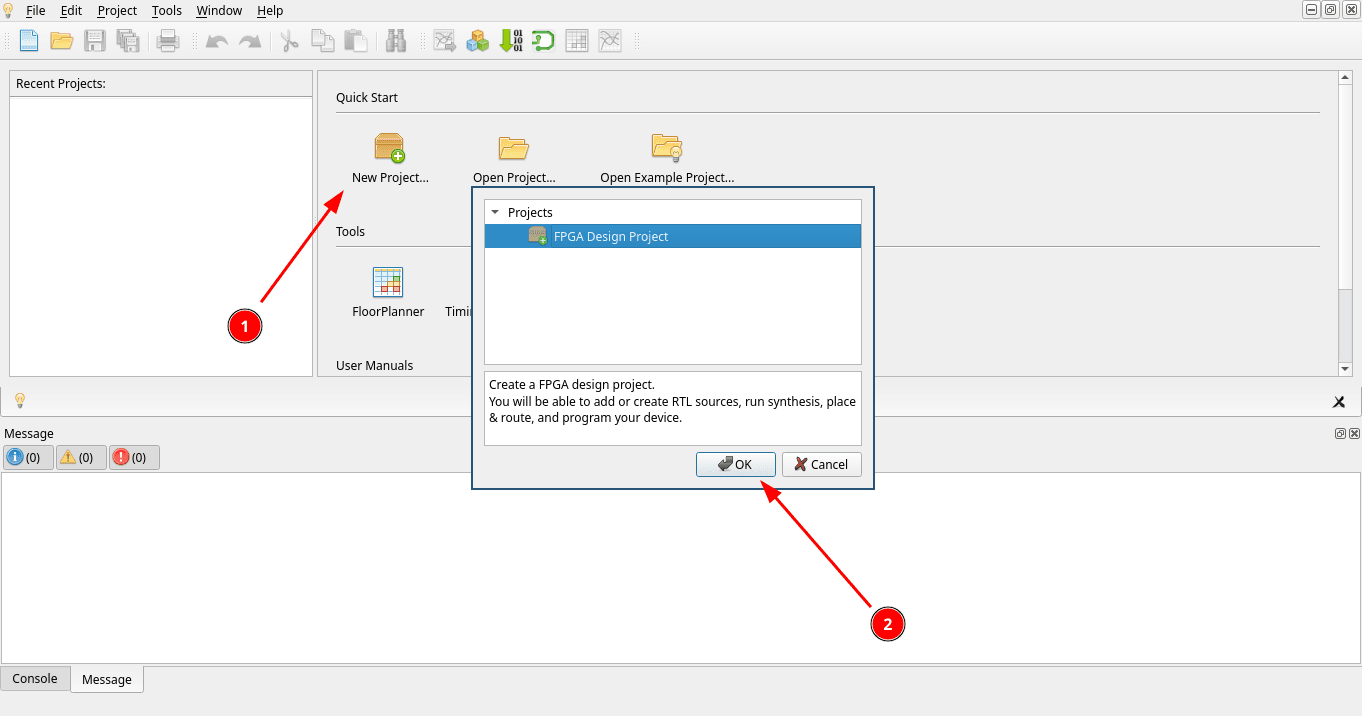Close the tip bar with the X
The width and height of the screenshot is (1362, 716).
[1339, 402]
